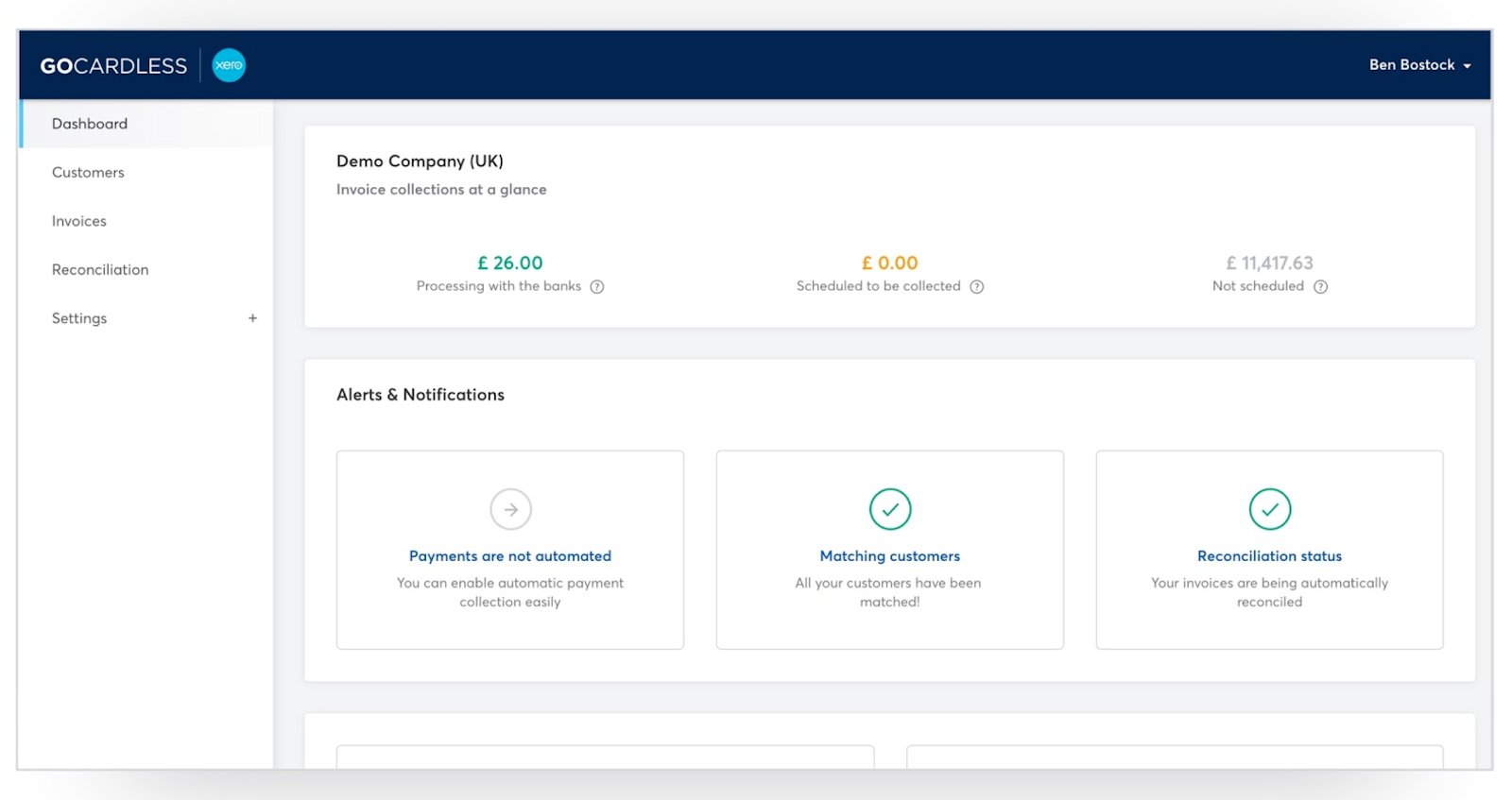Open help icon beside Not scheduled
The image size is (1512, 800).
[x=1321, y=287]
